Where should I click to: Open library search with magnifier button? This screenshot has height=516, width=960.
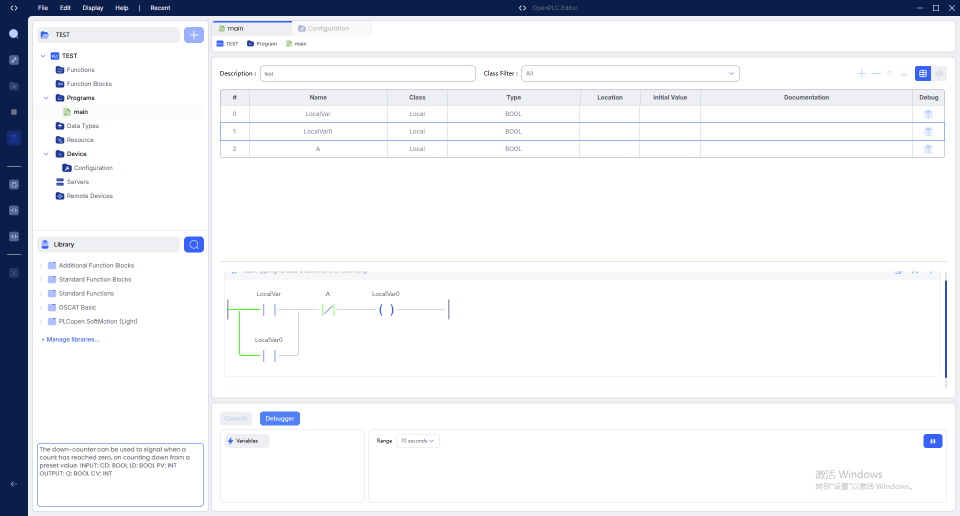tap(193, 244)
